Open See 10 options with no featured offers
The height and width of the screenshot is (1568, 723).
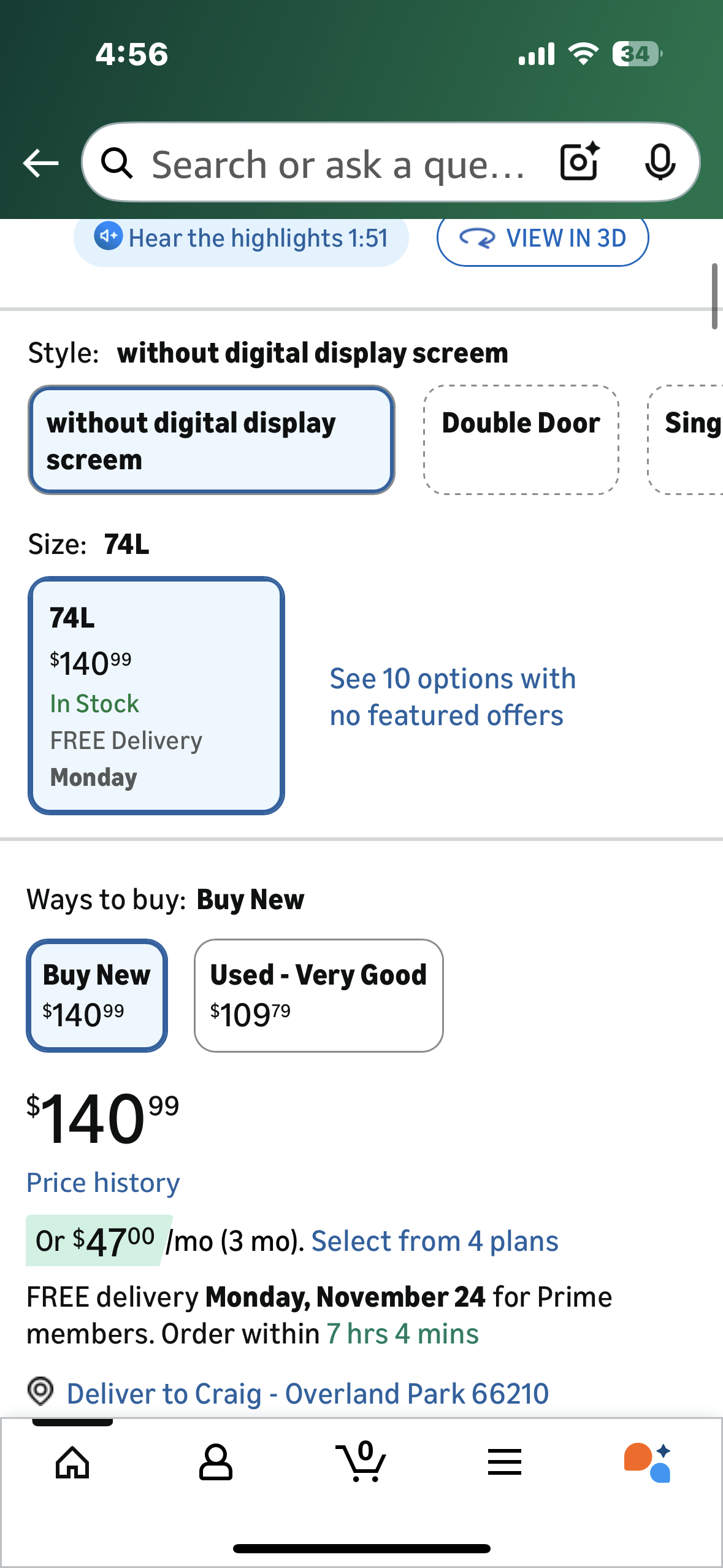453,697
